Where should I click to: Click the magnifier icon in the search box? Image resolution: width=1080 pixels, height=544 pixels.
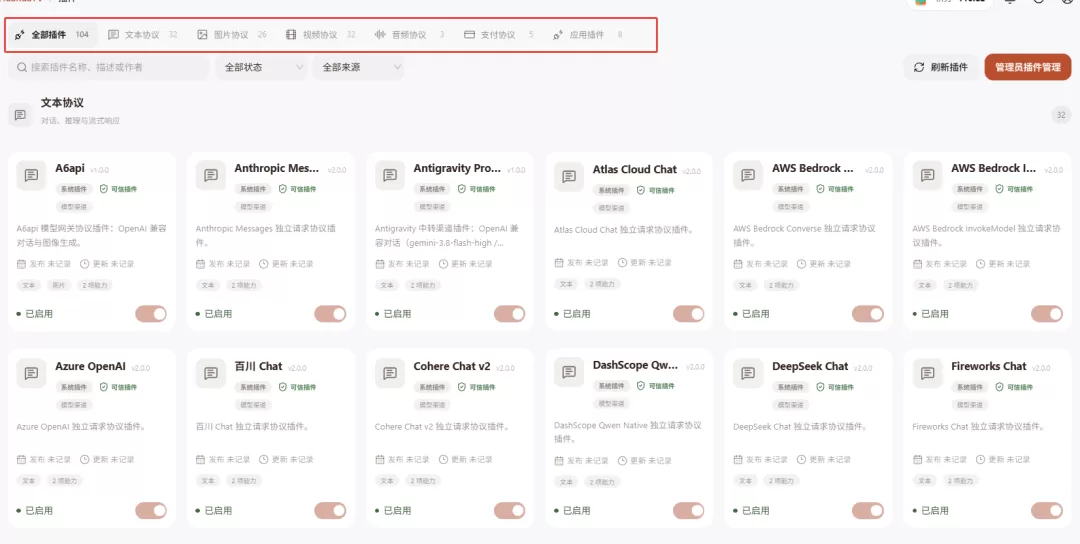[22, 67]
